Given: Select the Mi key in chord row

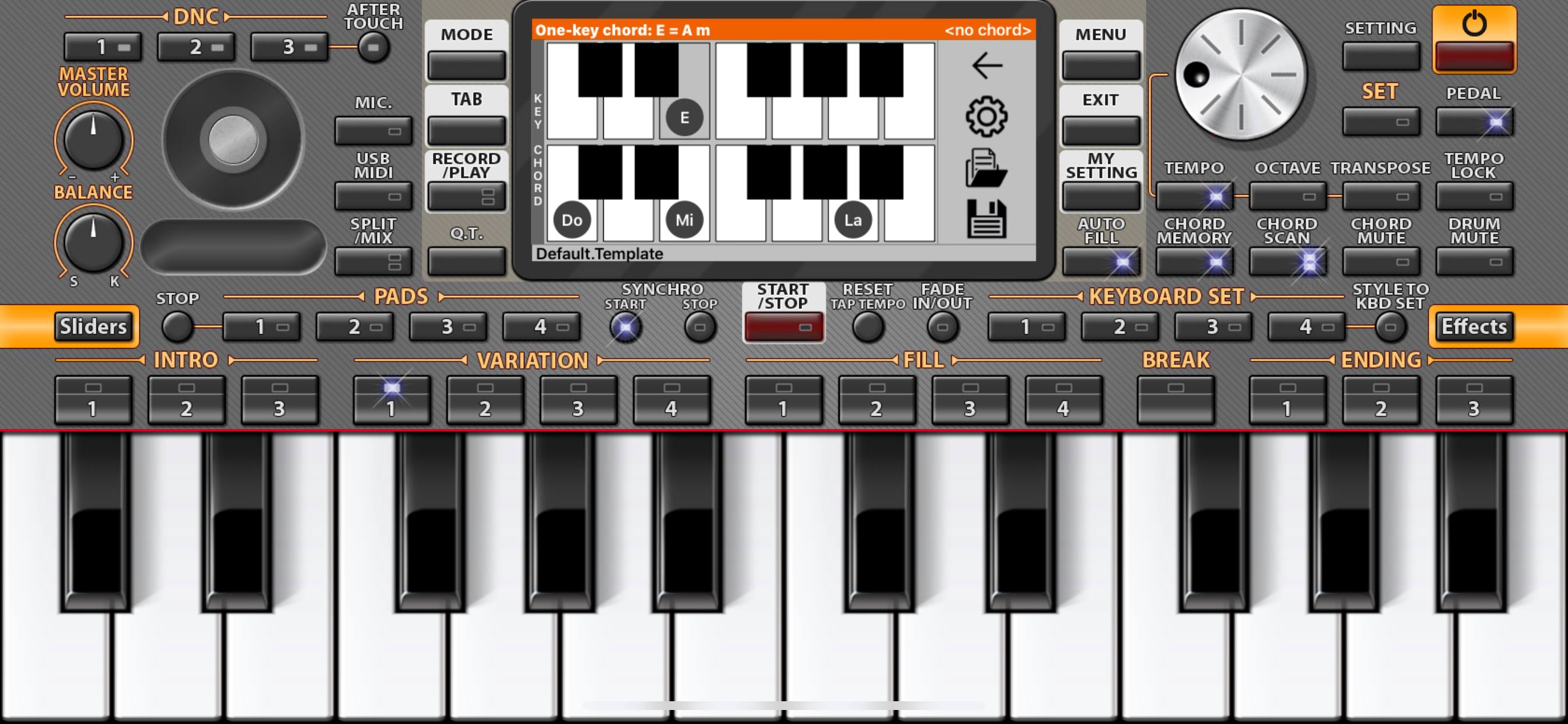Looking at the screenshot, I should [x=684, y=220].
